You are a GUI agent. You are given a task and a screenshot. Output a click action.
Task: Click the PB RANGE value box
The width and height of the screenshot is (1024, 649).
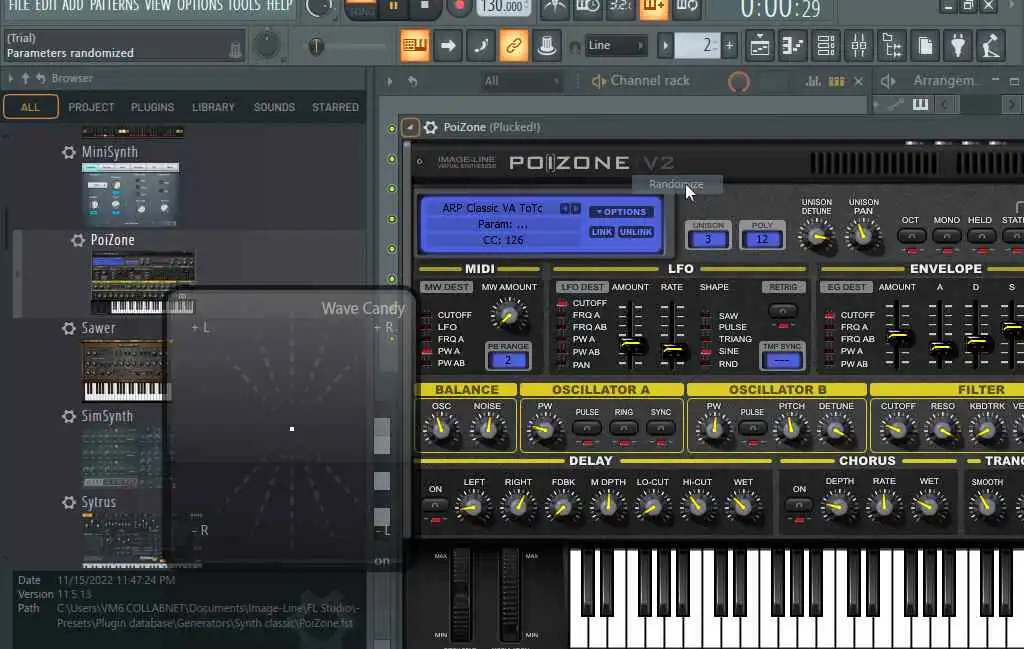507,360
